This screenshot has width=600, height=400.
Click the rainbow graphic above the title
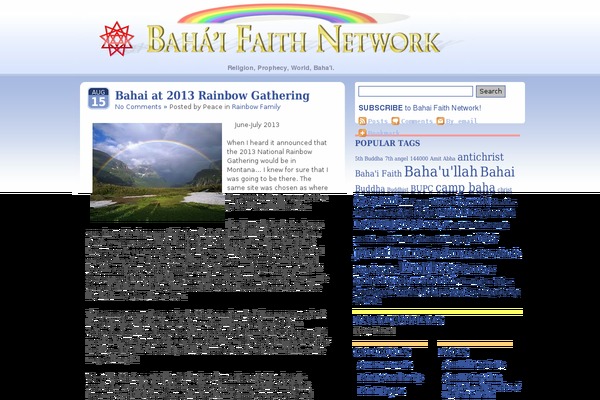pos(278,14)
